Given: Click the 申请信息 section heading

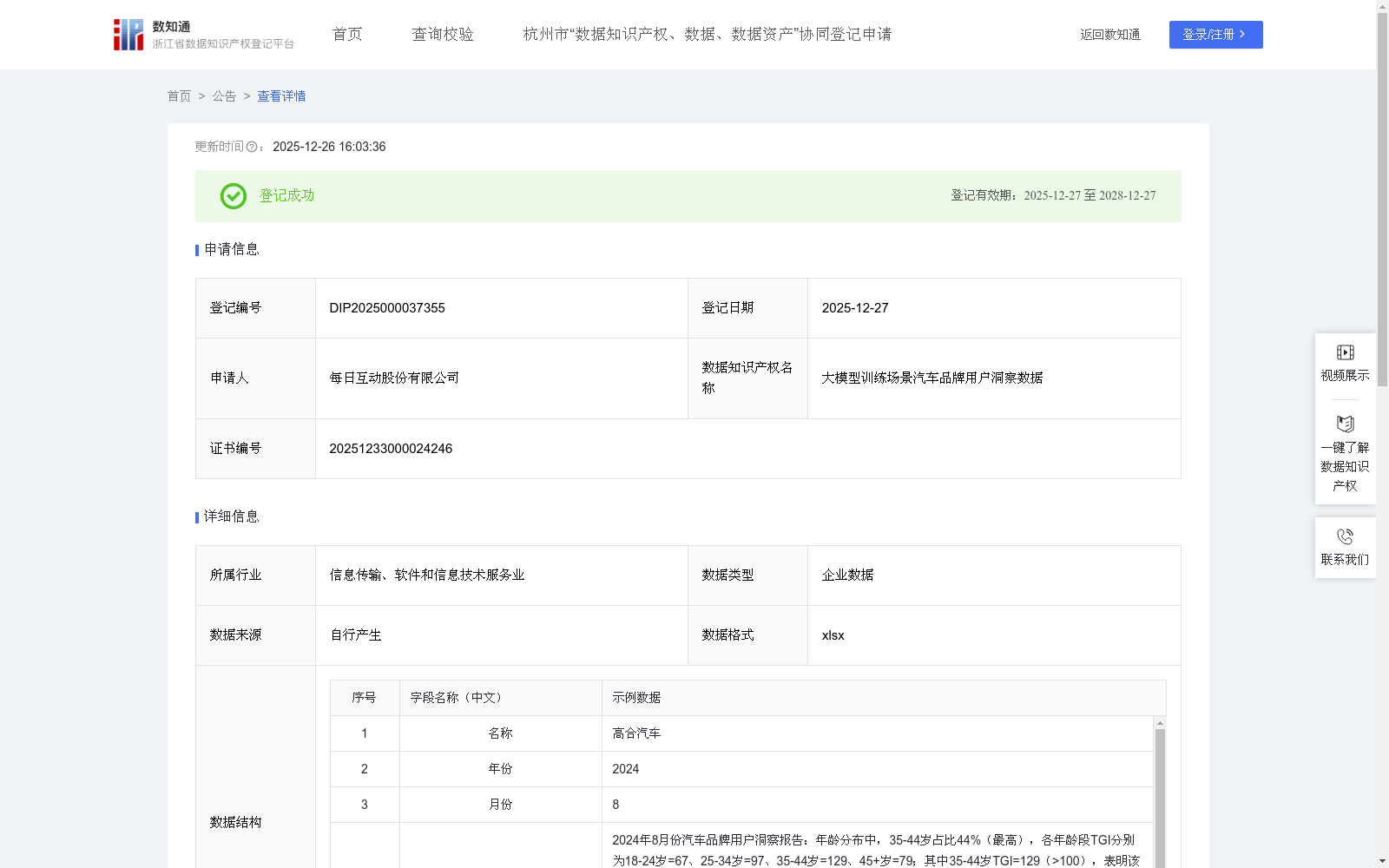Looking at the screenshot, I should [x=232, y=250].
